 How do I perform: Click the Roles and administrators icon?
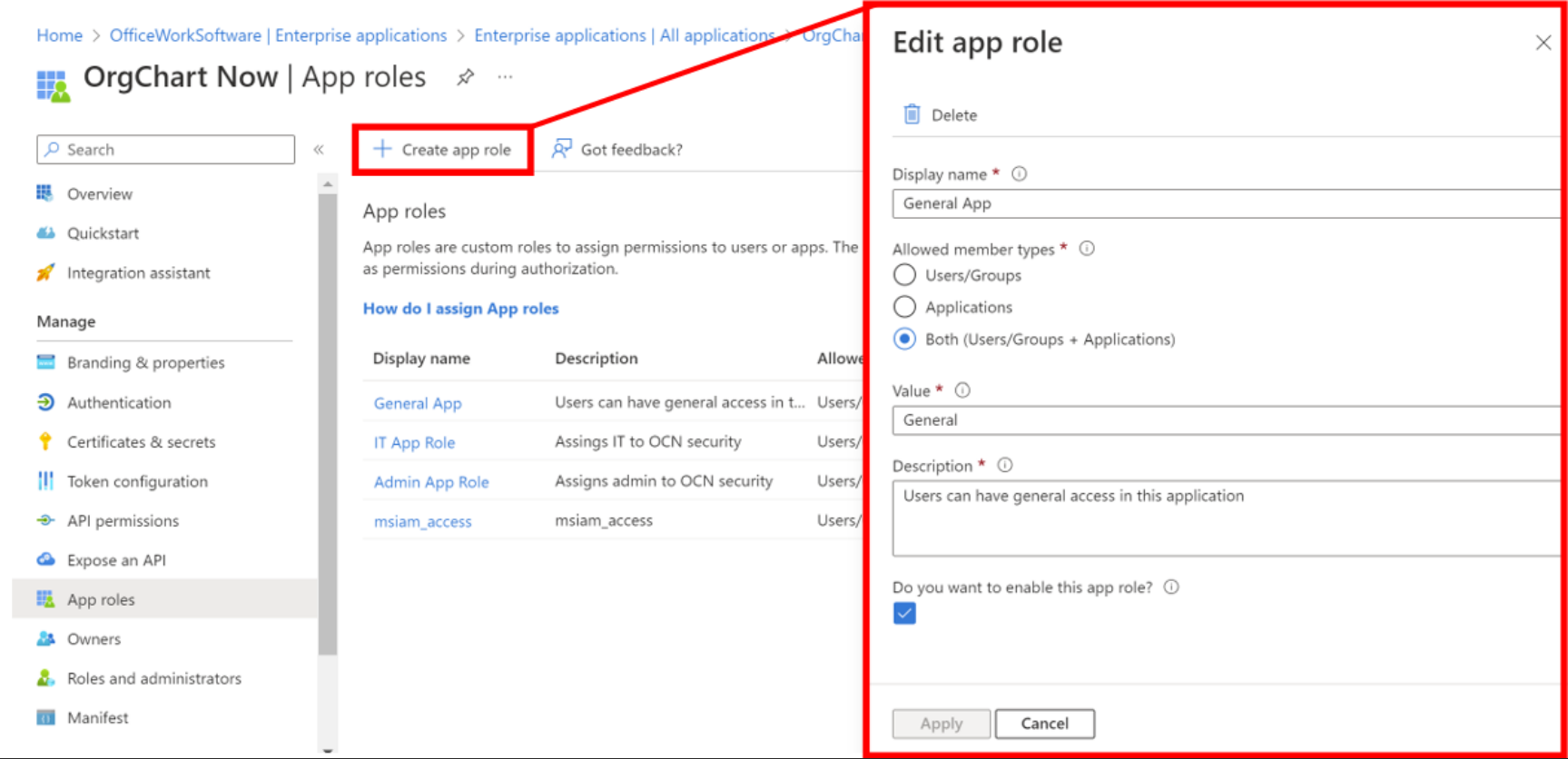click(45, 678)
